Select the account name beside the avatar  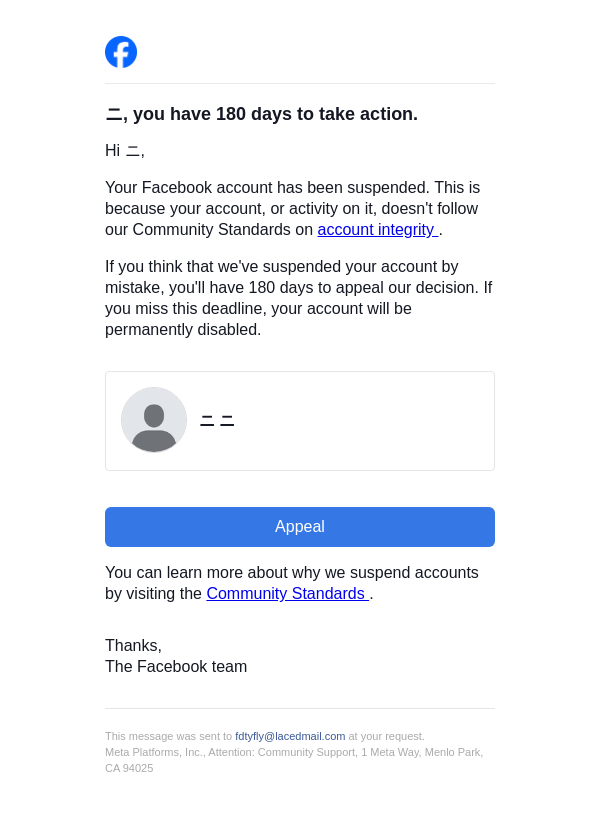click(x=217, y=421)
